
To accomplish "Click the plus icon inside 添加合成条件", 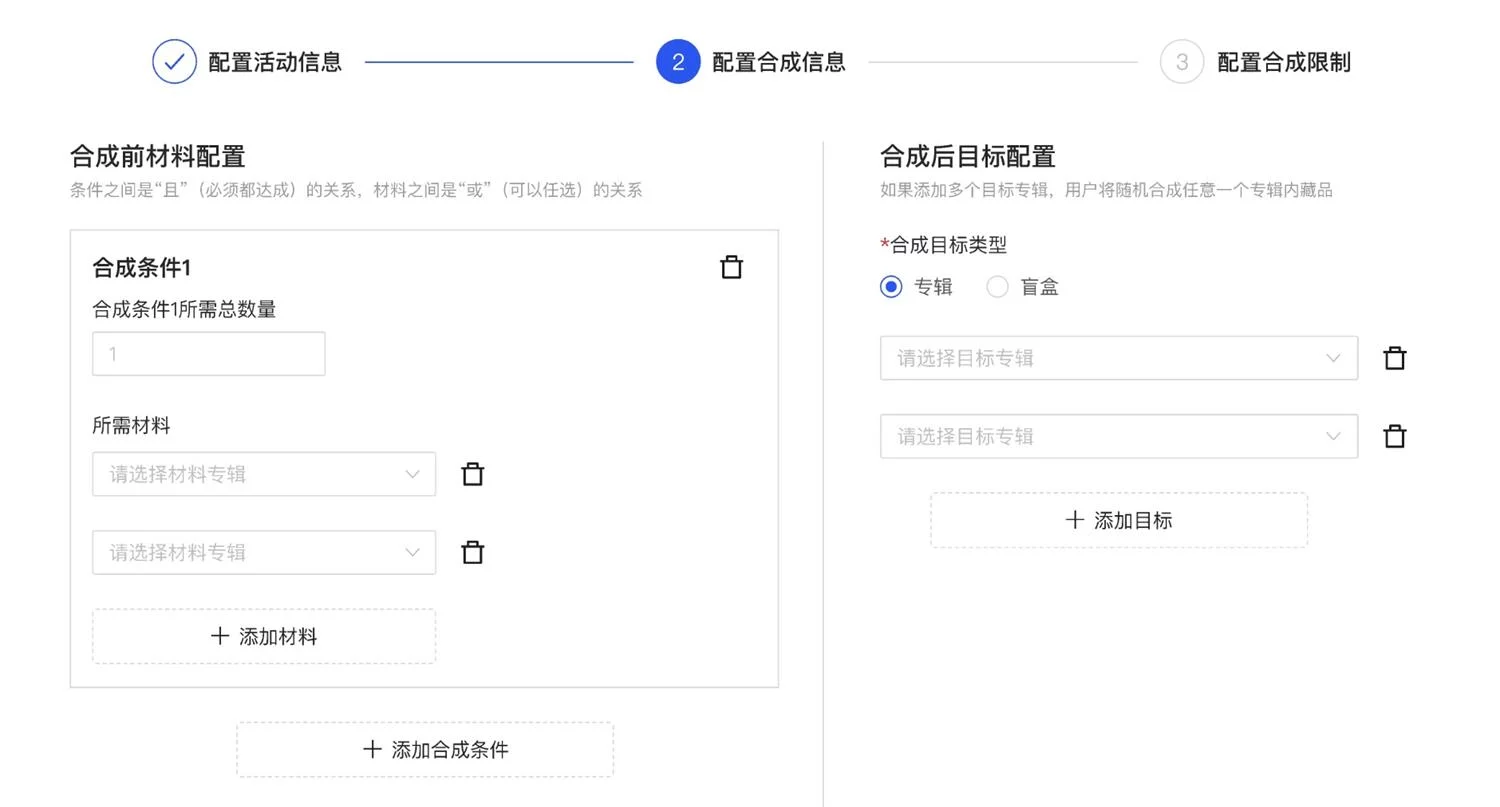I will pyautogui.click(x=372, y=748).
